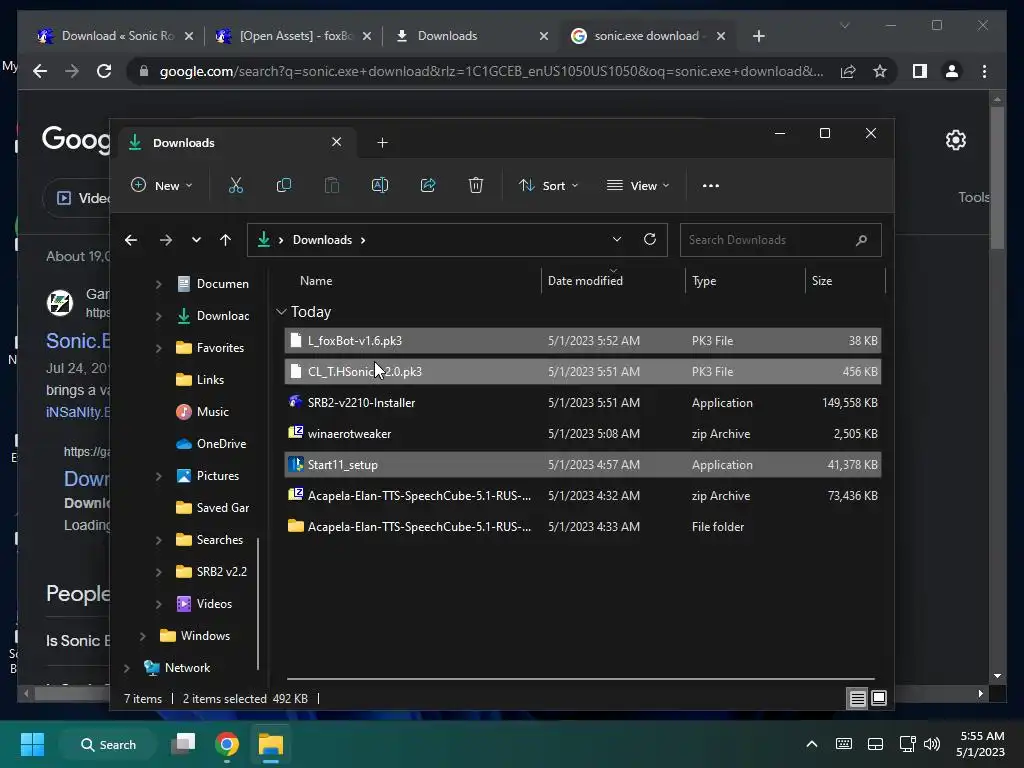Open the address bar history dropdown
1024x768 pixels.
616,239
